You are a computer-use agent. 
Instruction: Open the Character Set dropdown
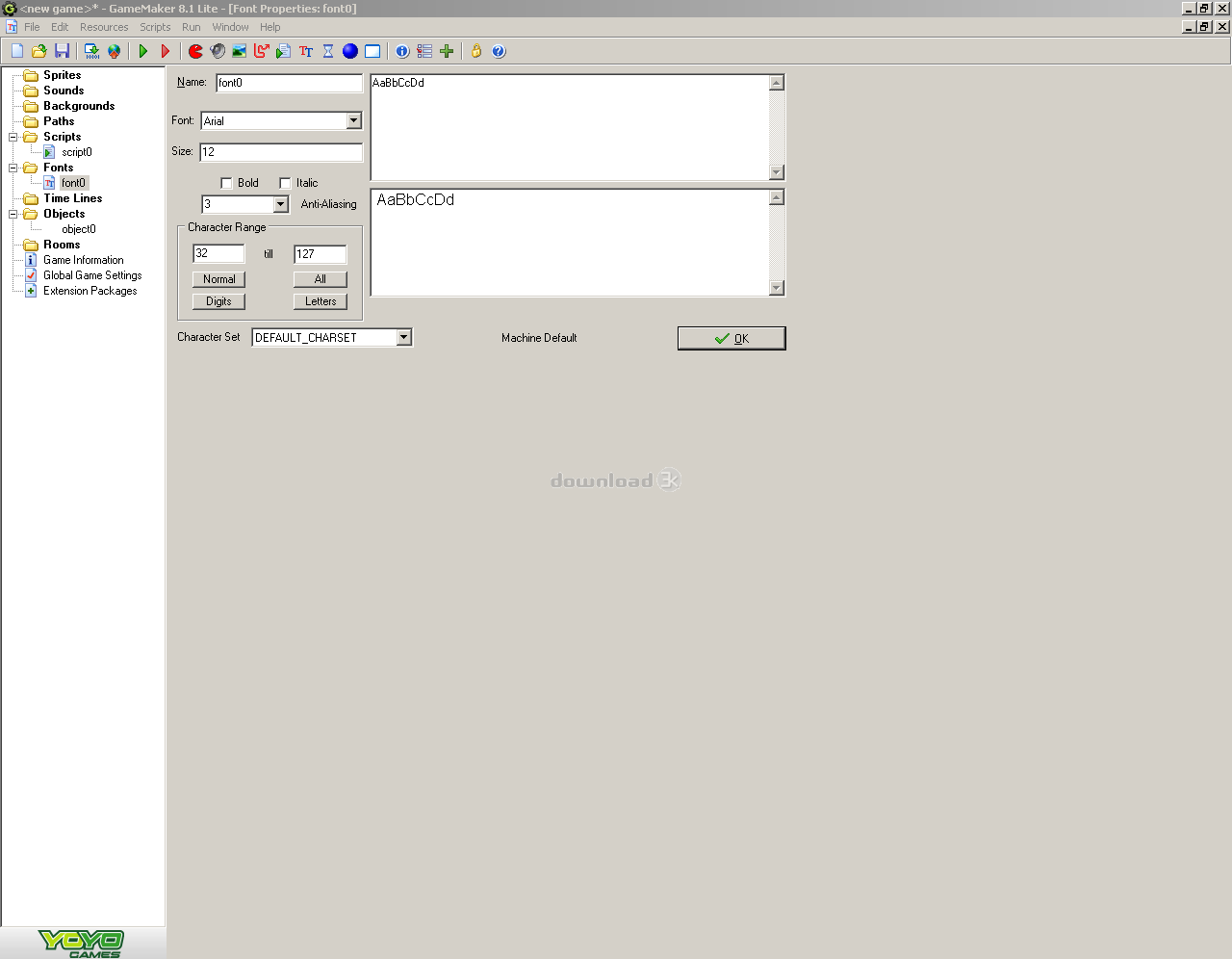pos(404,337)
